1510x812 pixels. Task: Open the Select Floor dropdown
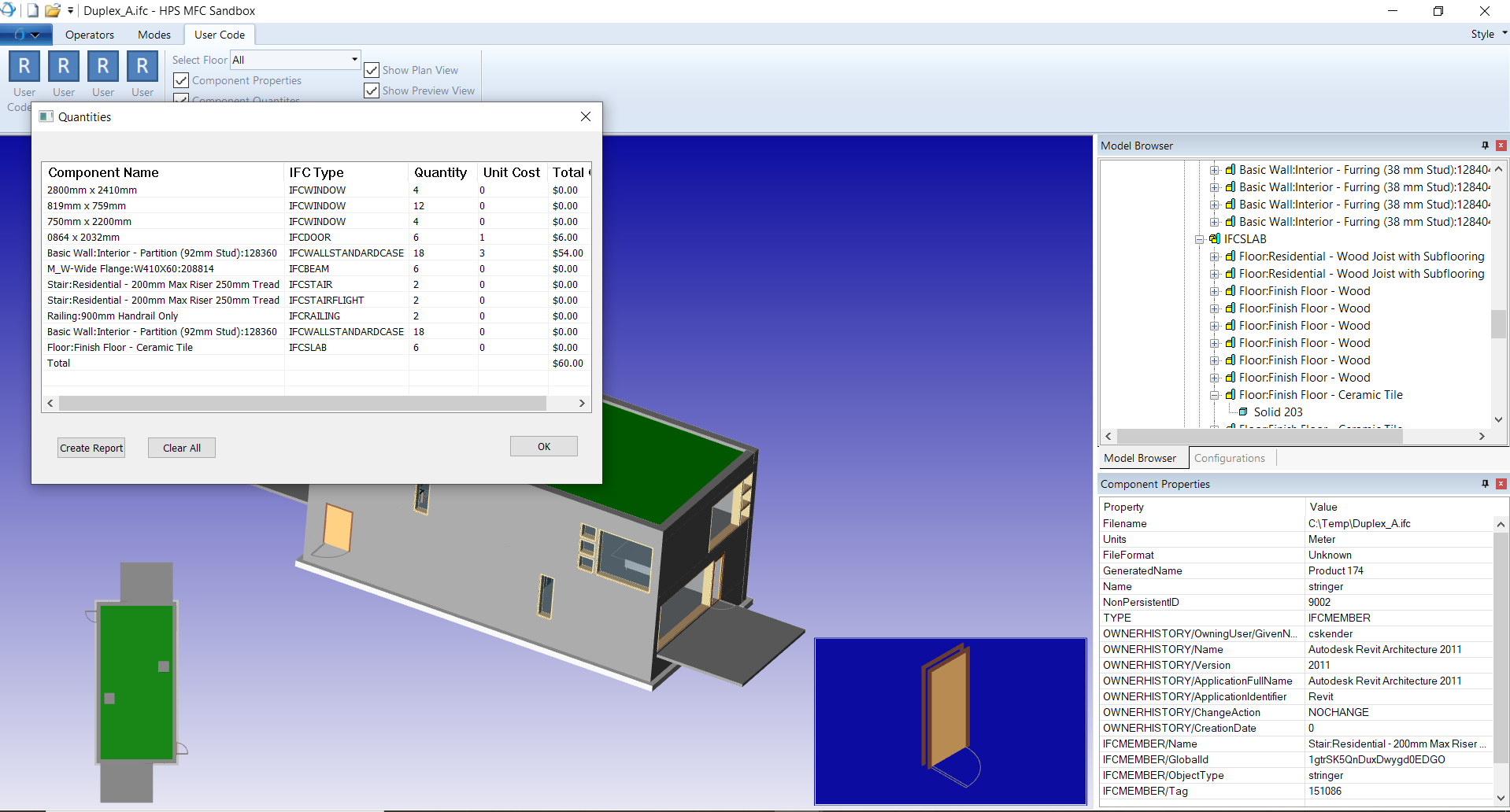coord(354,59)
